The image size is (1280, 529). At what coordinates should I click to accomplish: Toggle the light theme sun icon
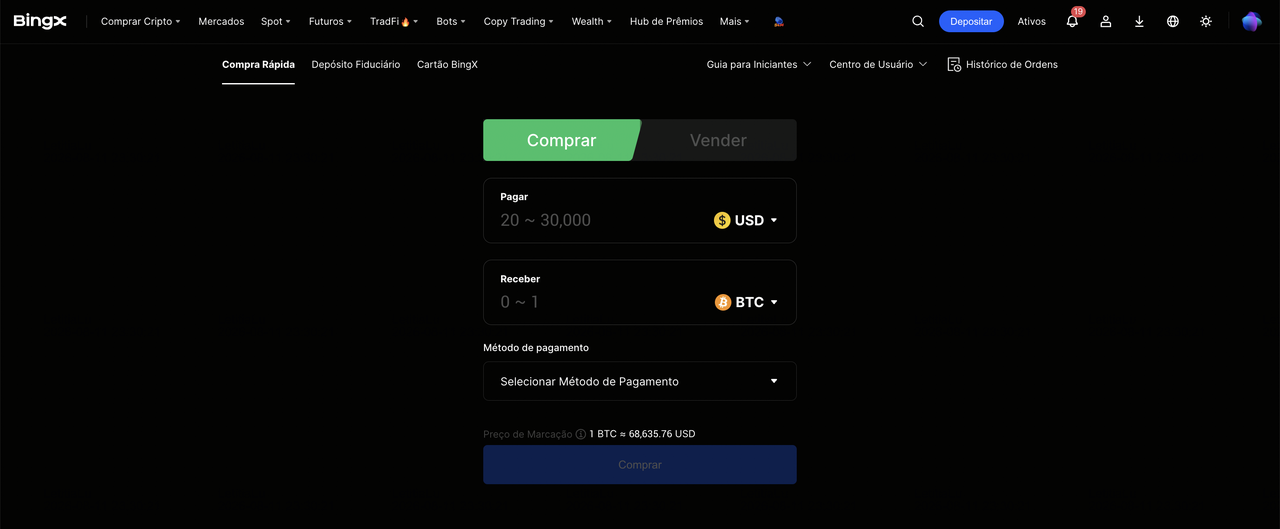pyautogui.click(x=1206, y=21)
